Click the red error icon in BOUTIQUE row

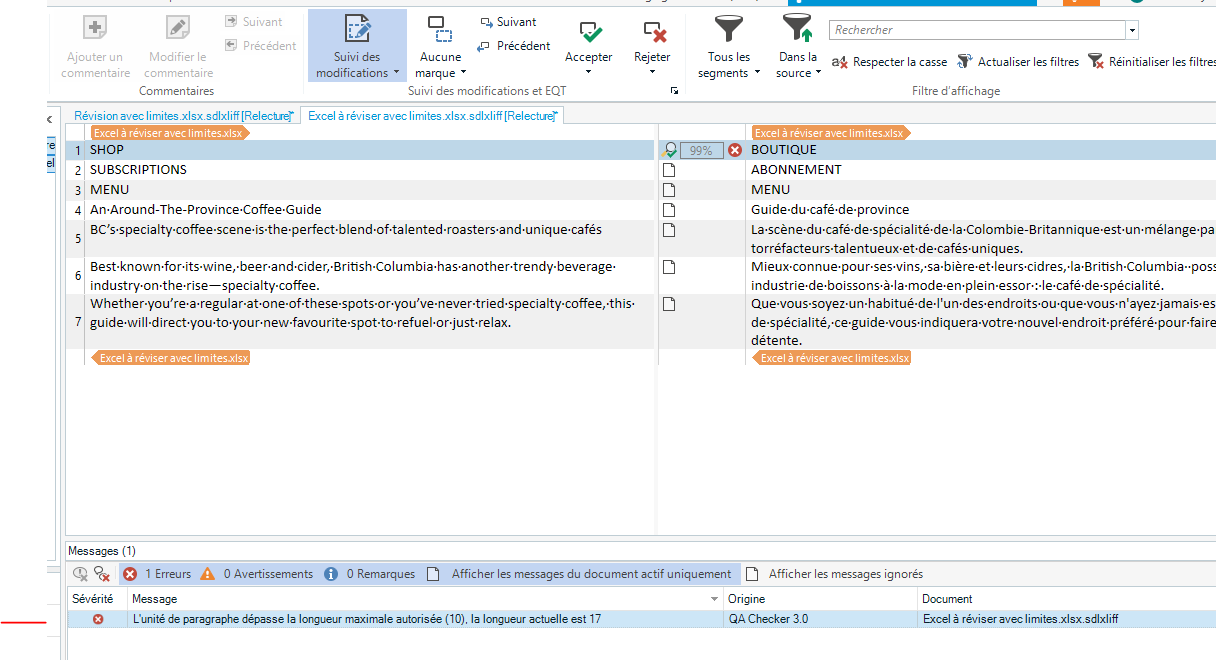pyautogui.click(x=735, y=150)
